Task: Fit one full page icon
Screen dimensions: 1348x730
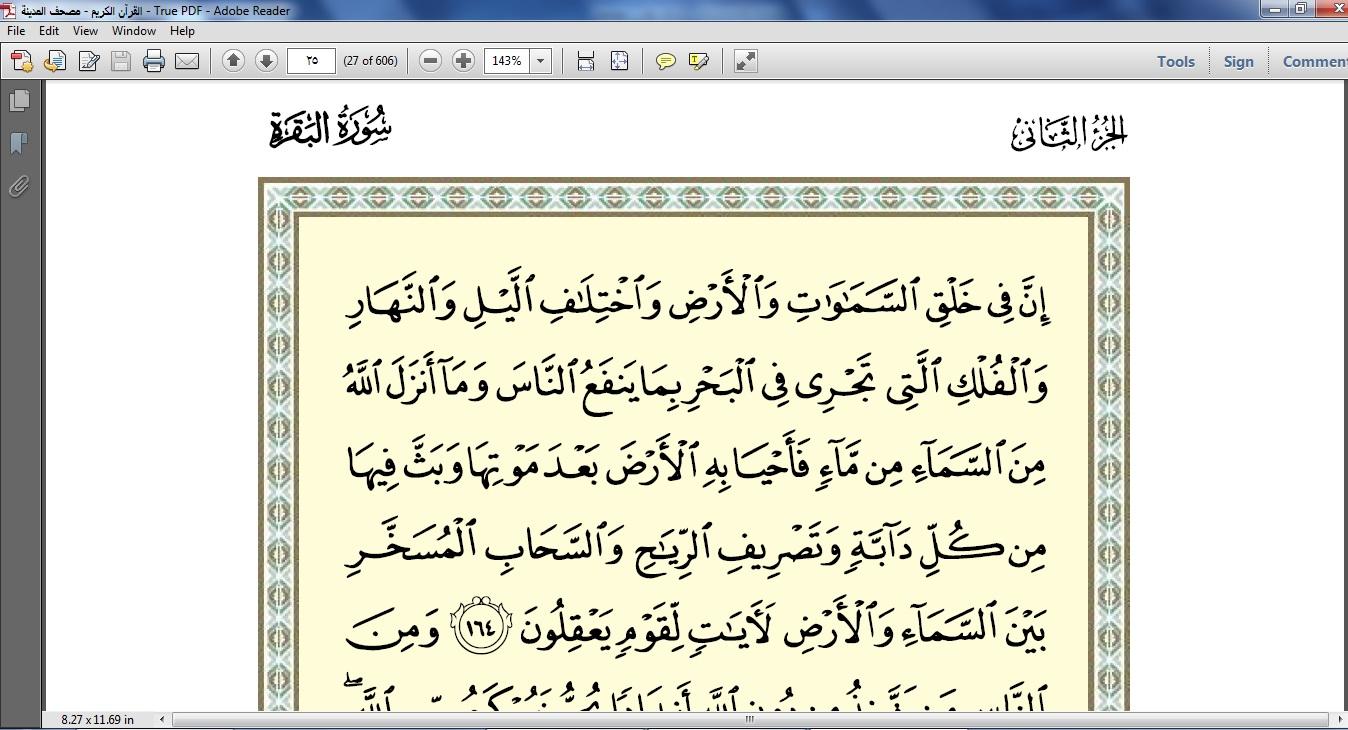Action: pyautogui.click(x=619, y=61)
